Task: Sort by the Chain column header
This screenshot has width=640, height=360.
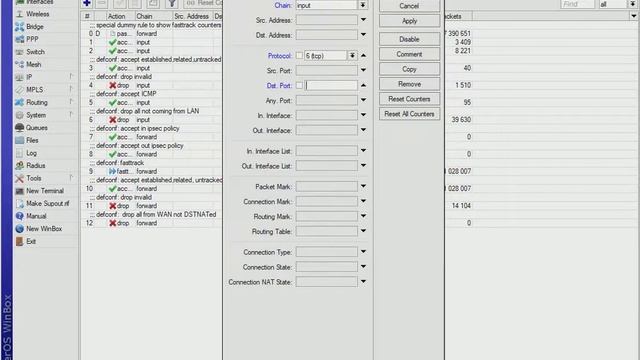Action: click(x=153, y=16)
